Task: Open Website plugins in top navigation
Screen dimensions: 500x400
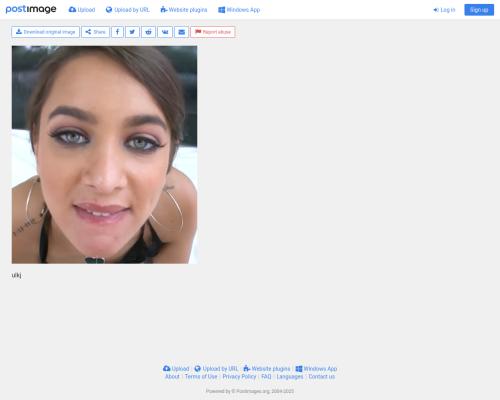Action: point(184,10)
